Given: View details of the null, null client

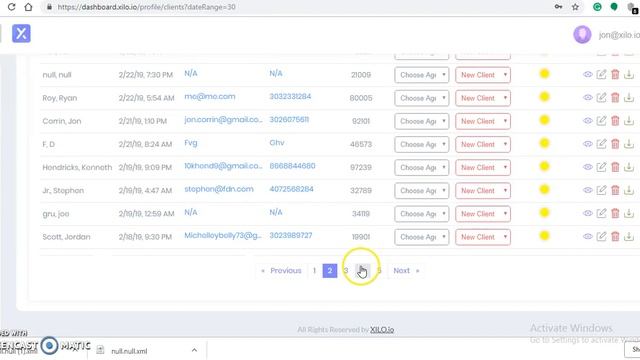Looking at the screenshot, I should coord(587,74).
